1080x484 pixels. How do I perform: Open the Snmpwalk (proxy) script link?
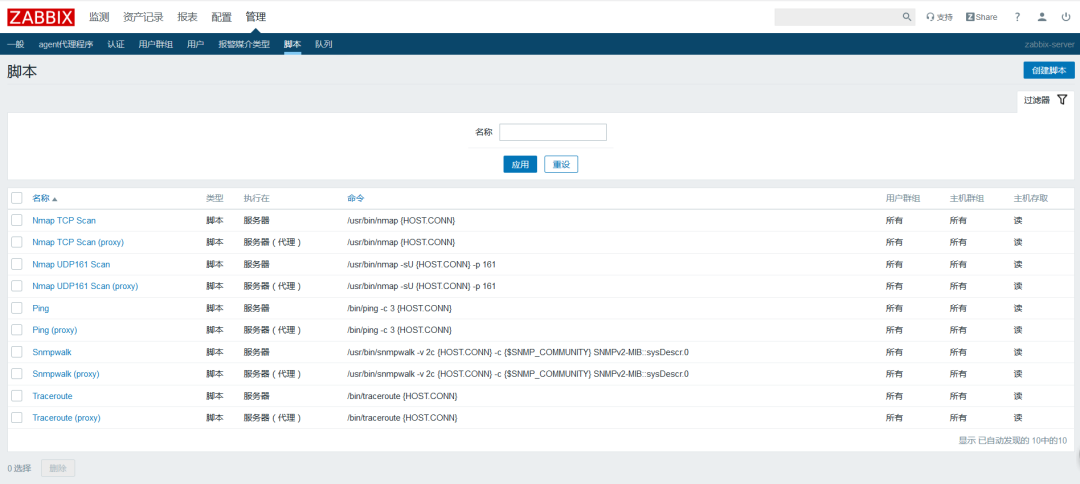coord(66,374)
